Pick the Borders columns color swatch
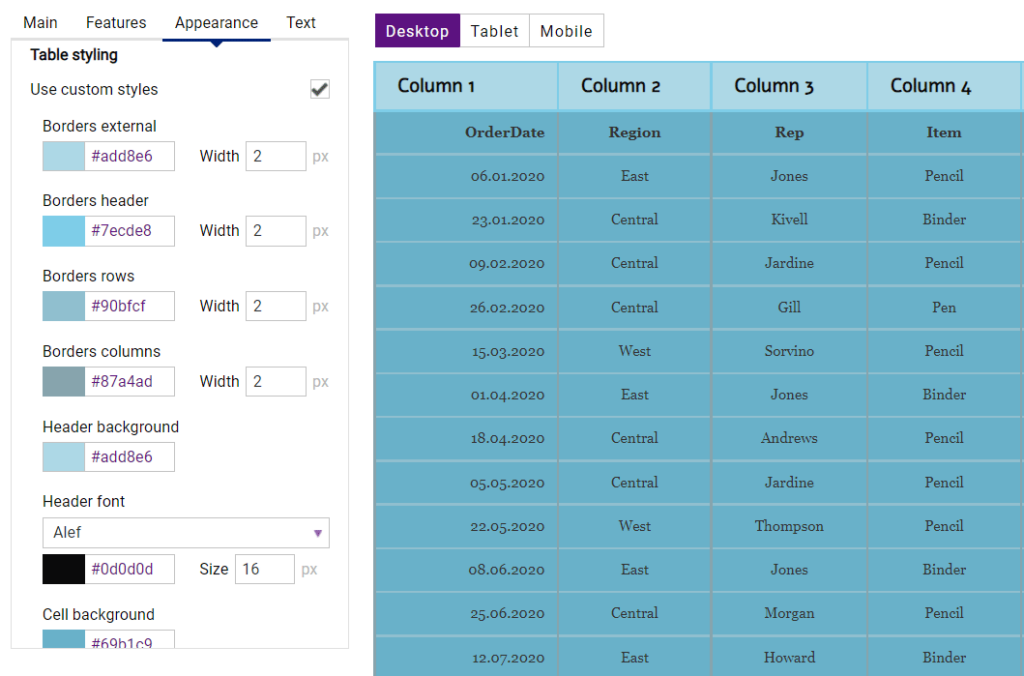Screen dimensions: 1024x676 tap(63, 381)
